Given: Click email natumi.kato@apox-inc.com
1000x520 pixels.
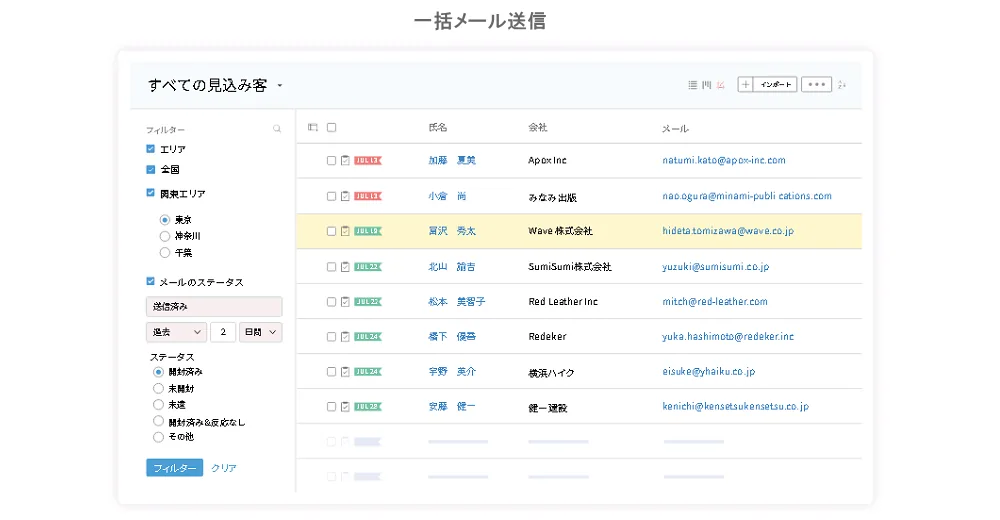Looking at the screenshot, I should coord(724,161).
